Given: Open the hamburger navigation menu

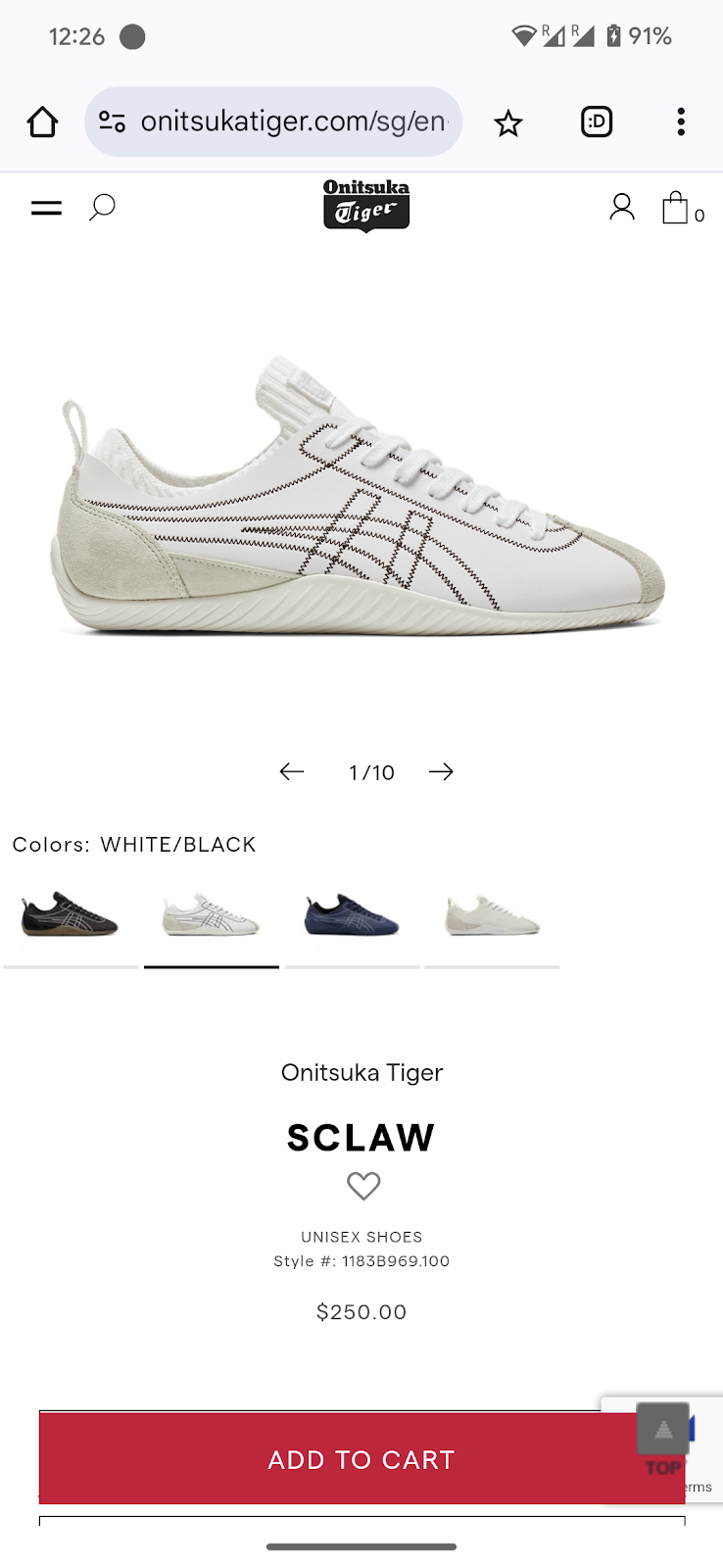Looking at the screenshot, I should coord(46,208).
